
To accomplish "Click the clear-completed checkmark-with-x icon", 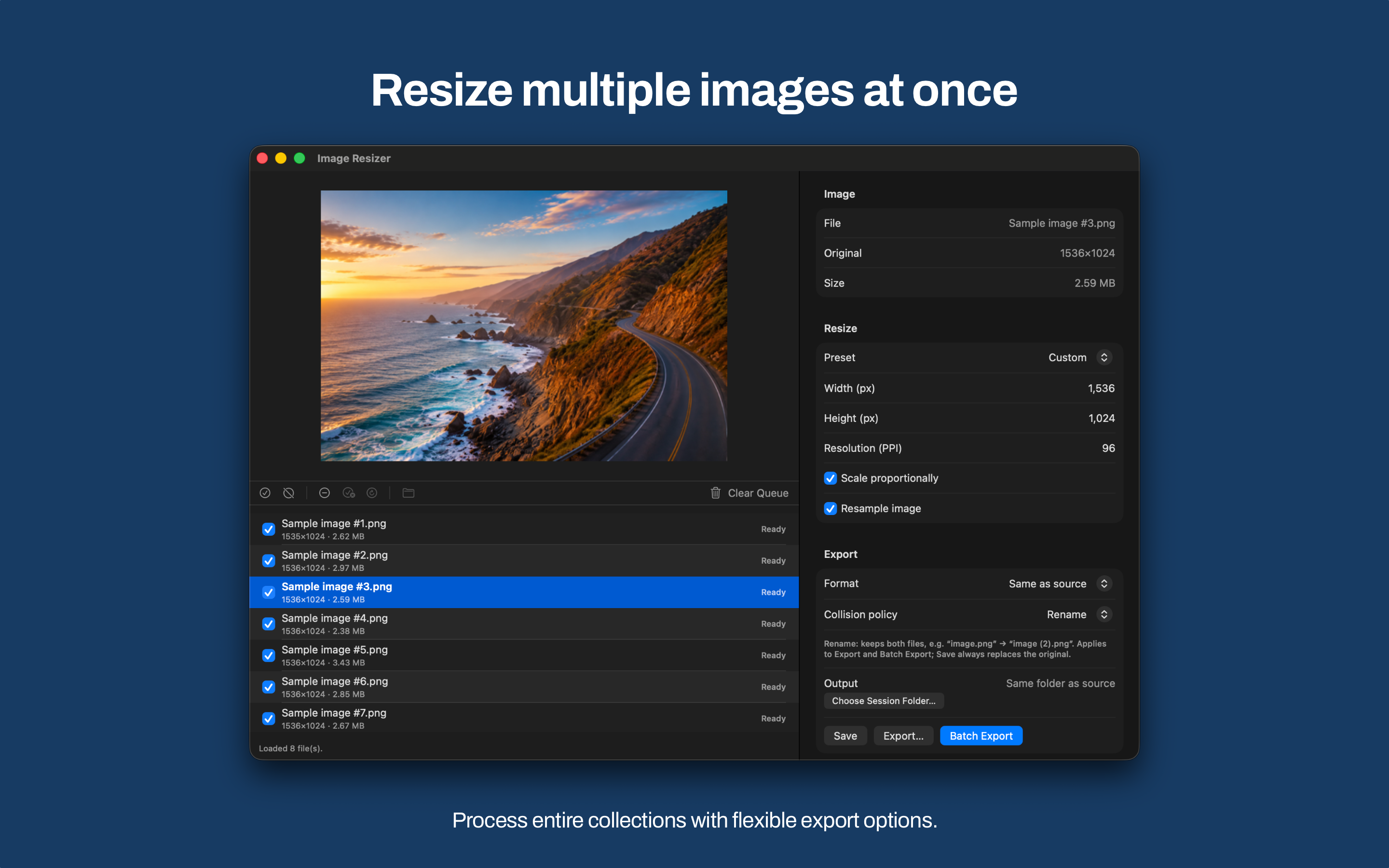I will click(x=348, y=493).
